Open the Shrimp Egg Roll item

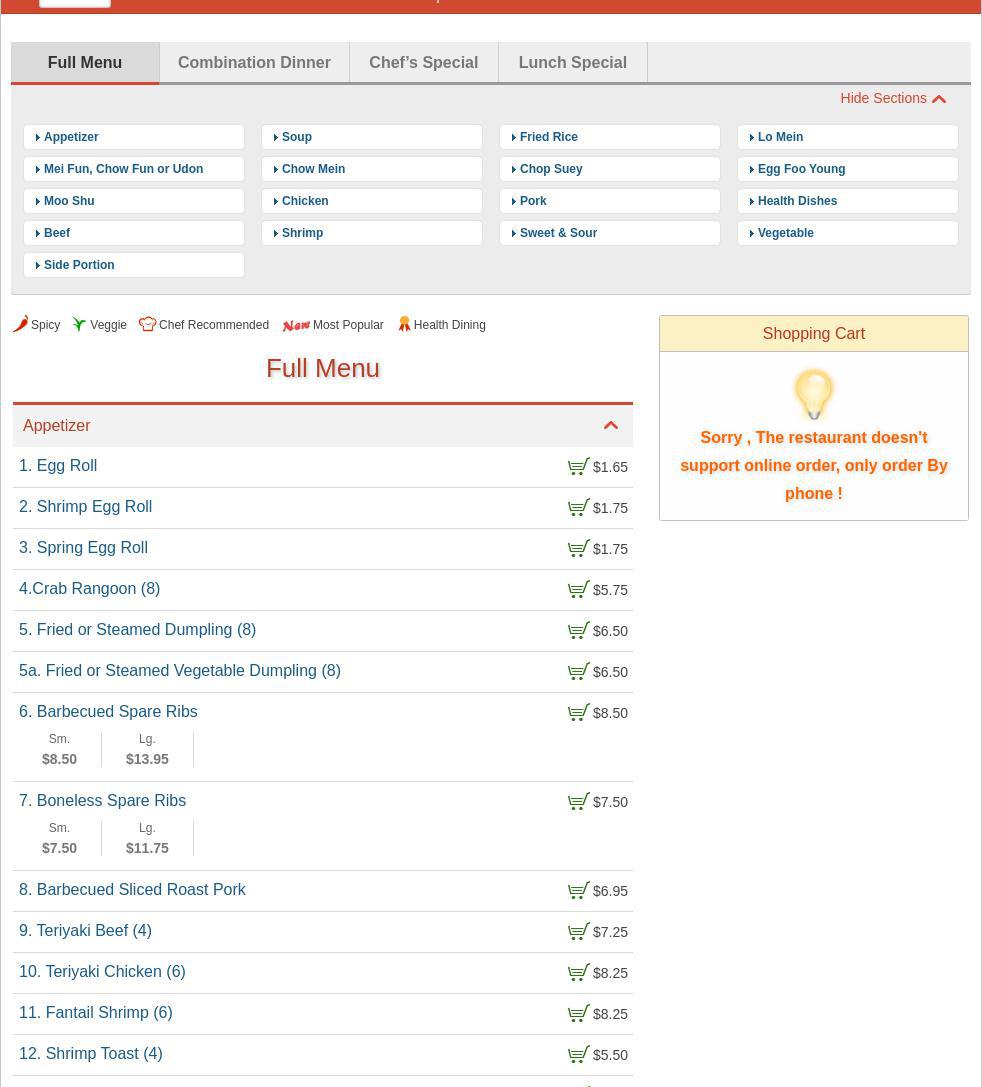click(94, 507)
